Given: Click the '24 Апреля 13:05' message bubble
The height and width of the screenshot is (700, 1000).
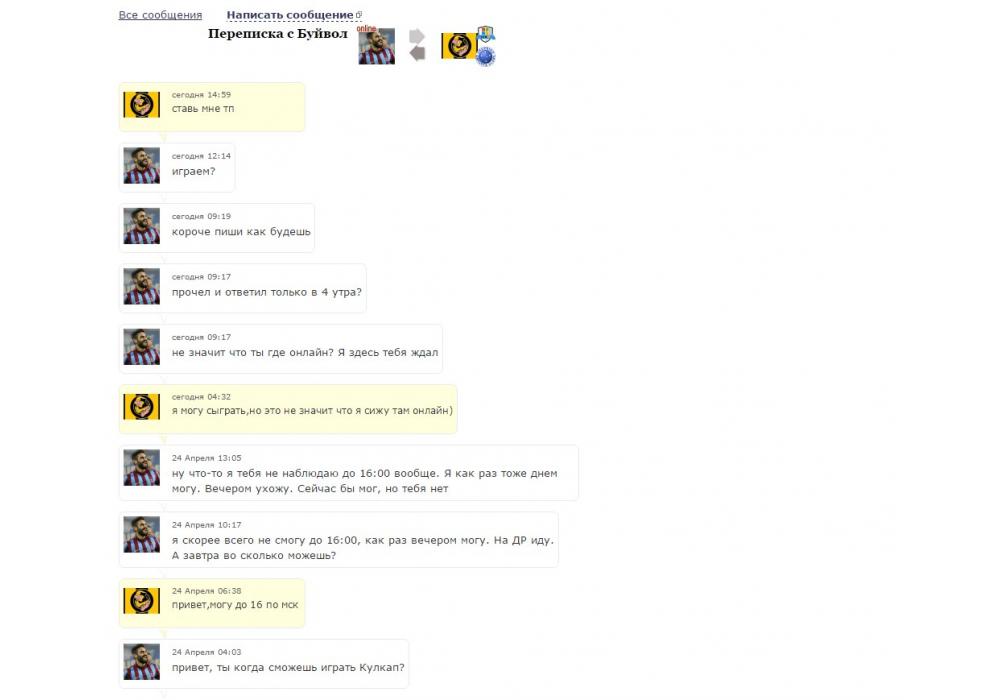Looking at the screenshot, I should 349,472.
